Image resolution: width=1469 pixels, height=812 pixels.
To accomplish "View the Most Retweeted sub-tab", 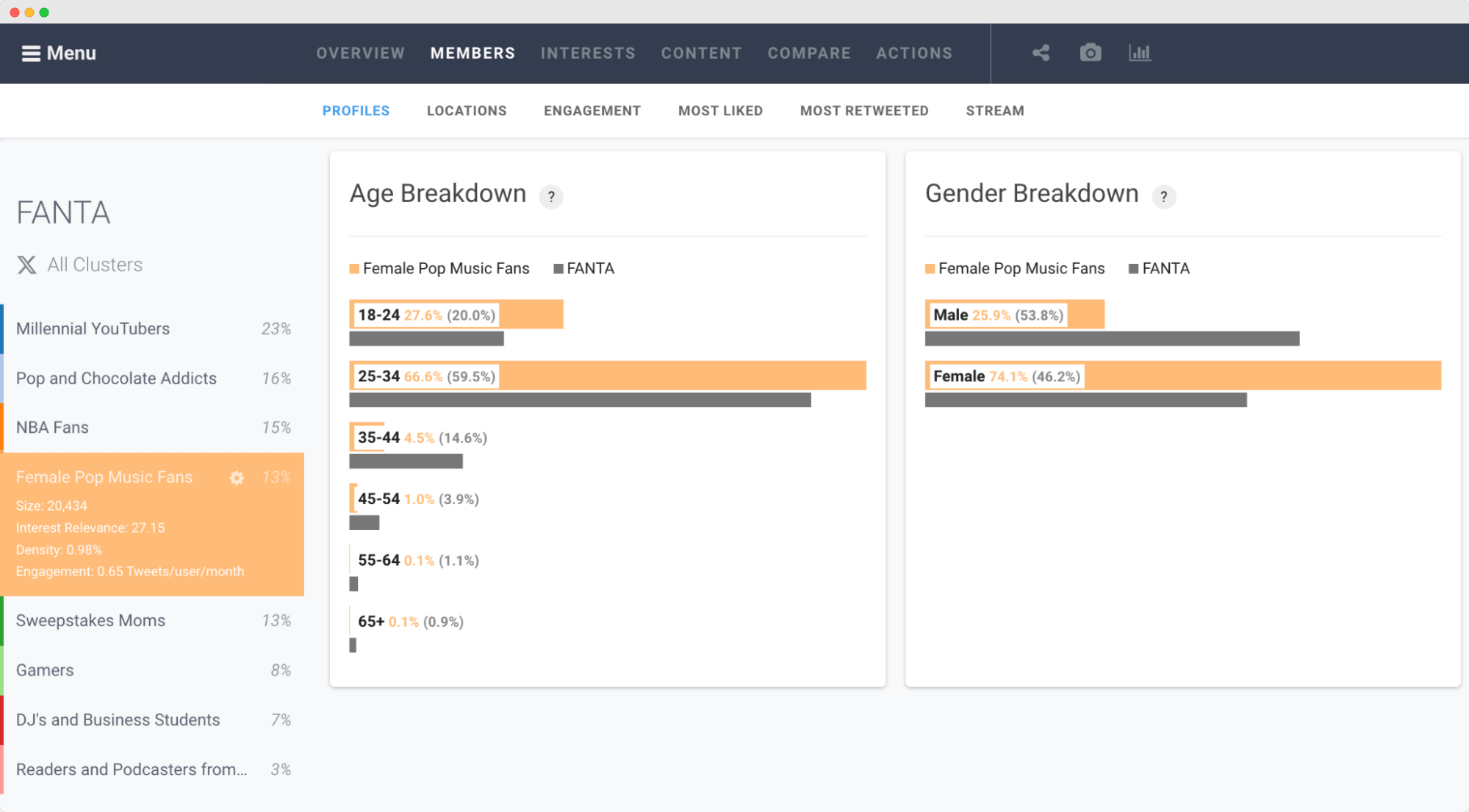I will [x=864, y=111].
